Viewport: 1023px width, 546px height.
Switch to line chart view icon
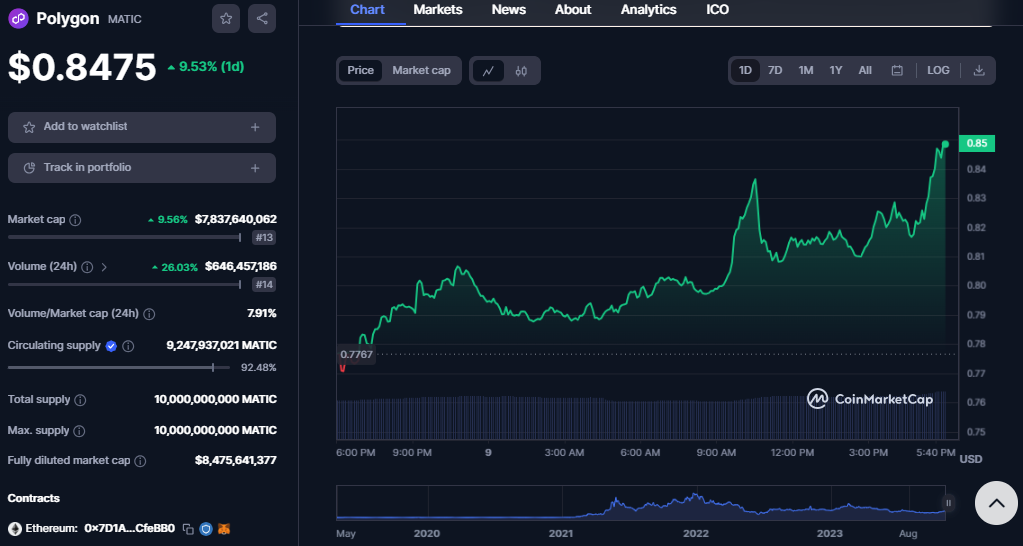point(488,70)
